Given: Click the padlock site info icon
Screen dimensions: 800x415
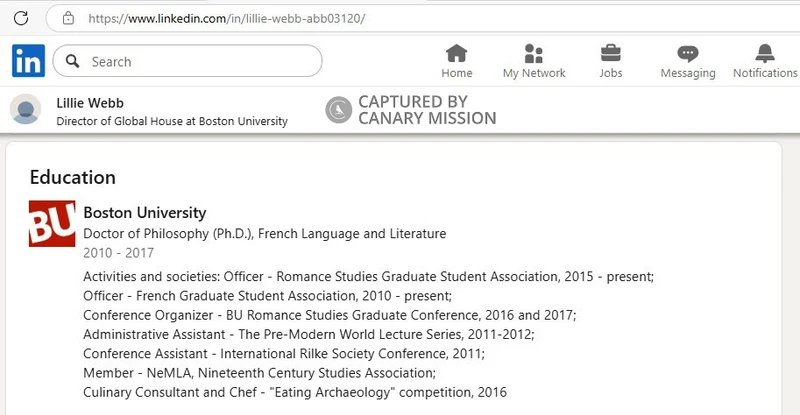Looking at the screenshot, I should 68,19.
